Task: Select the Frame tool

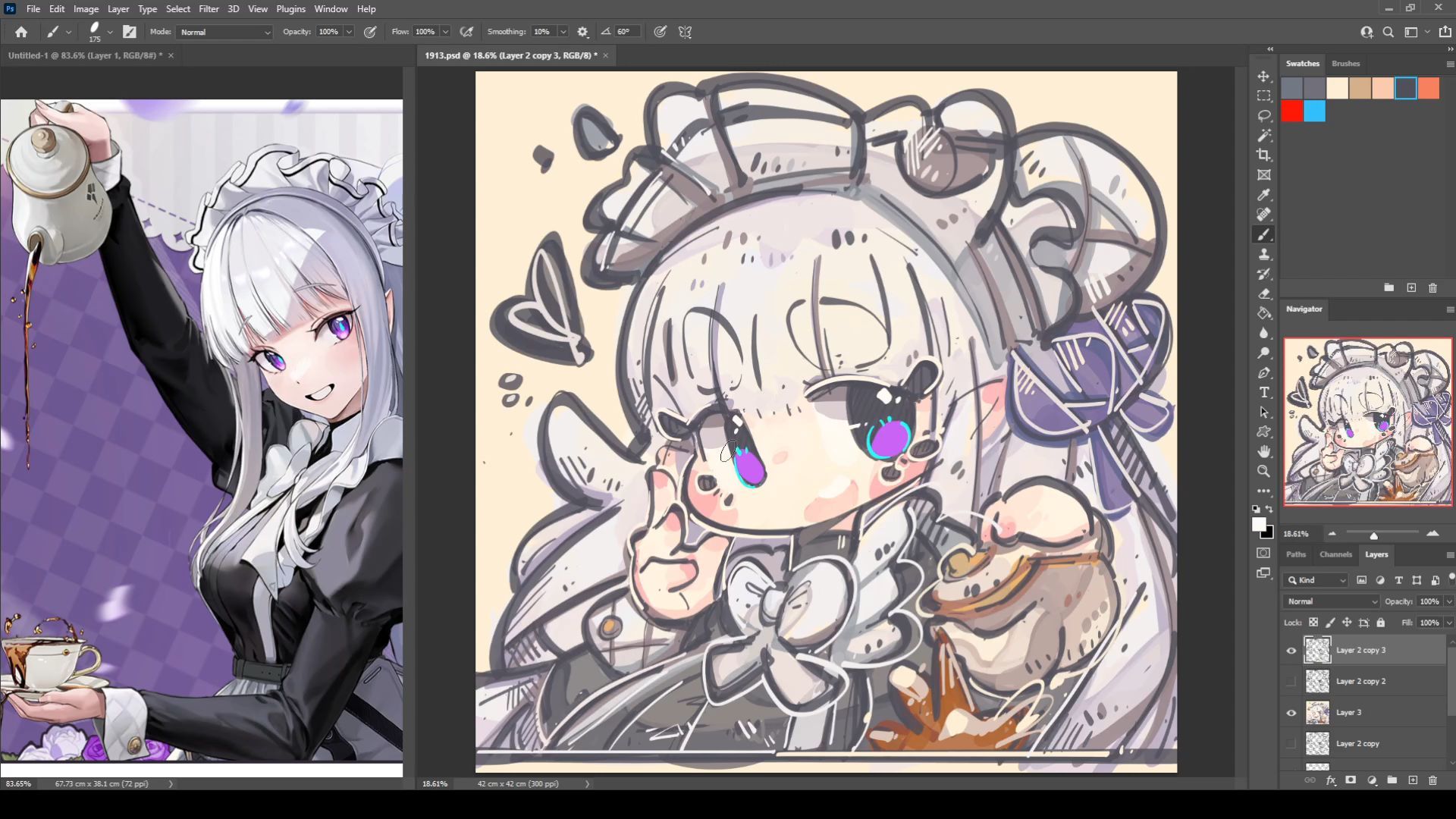Action: click(x=1263, y=175)
